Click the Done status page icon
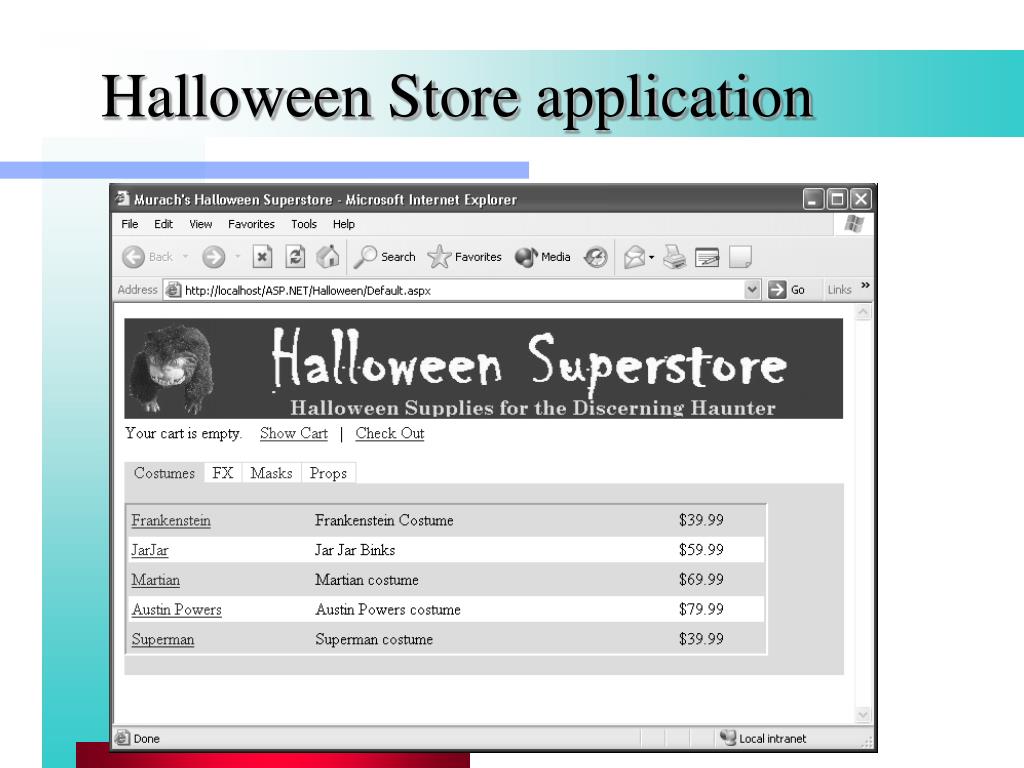The height and width of the screenshot is (768, 1024). [122, 738]
